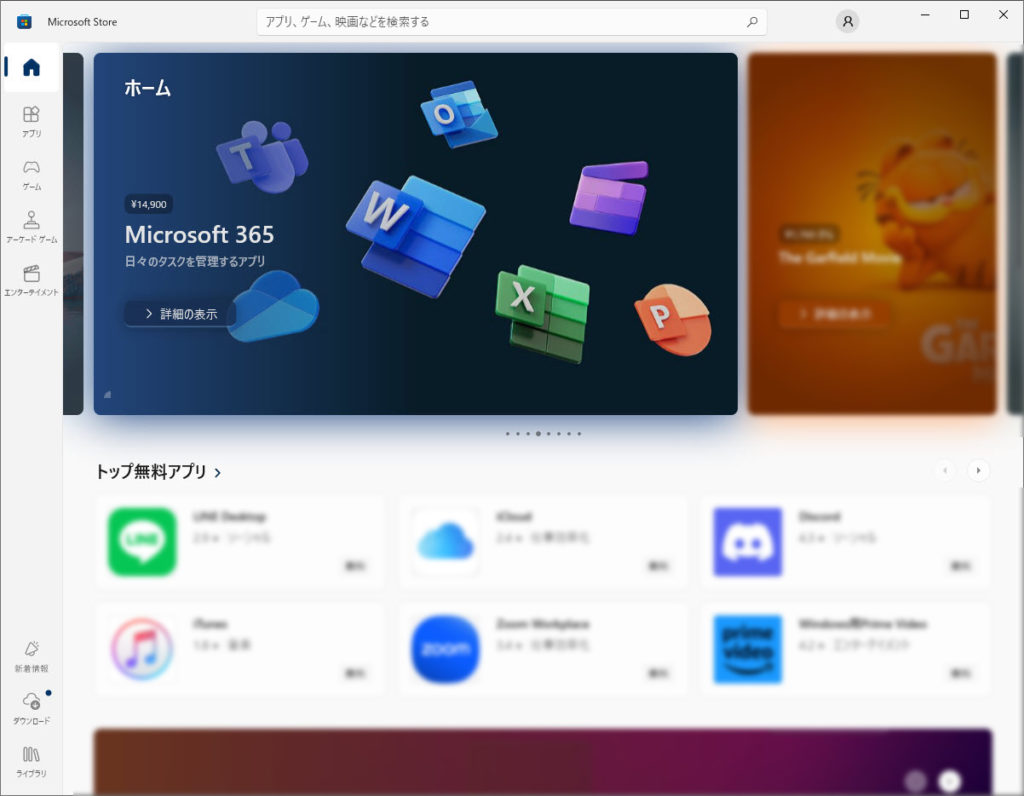
Task: Open the Home sidebar icon
Action: tap(31, 68)
